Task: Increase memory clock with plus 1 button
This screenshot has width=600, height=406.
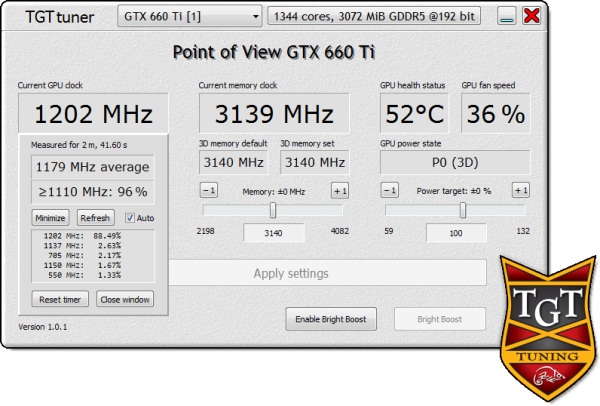Action: pos(340,191)
